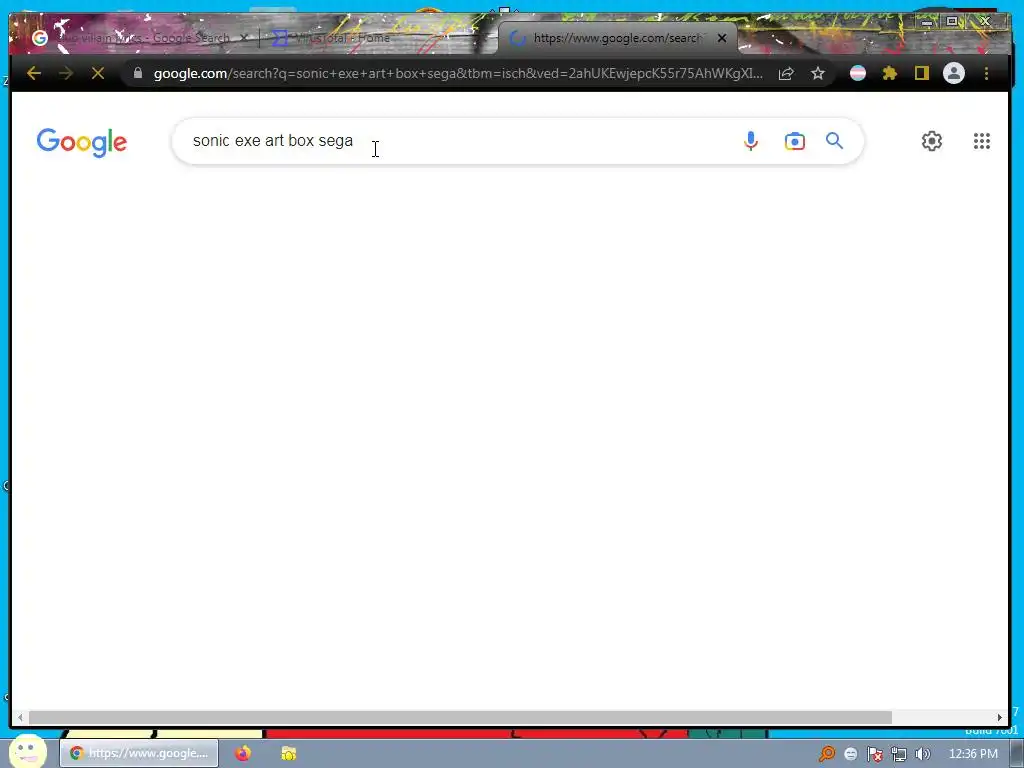Go back using the browser back arrow

click(34, 73)
